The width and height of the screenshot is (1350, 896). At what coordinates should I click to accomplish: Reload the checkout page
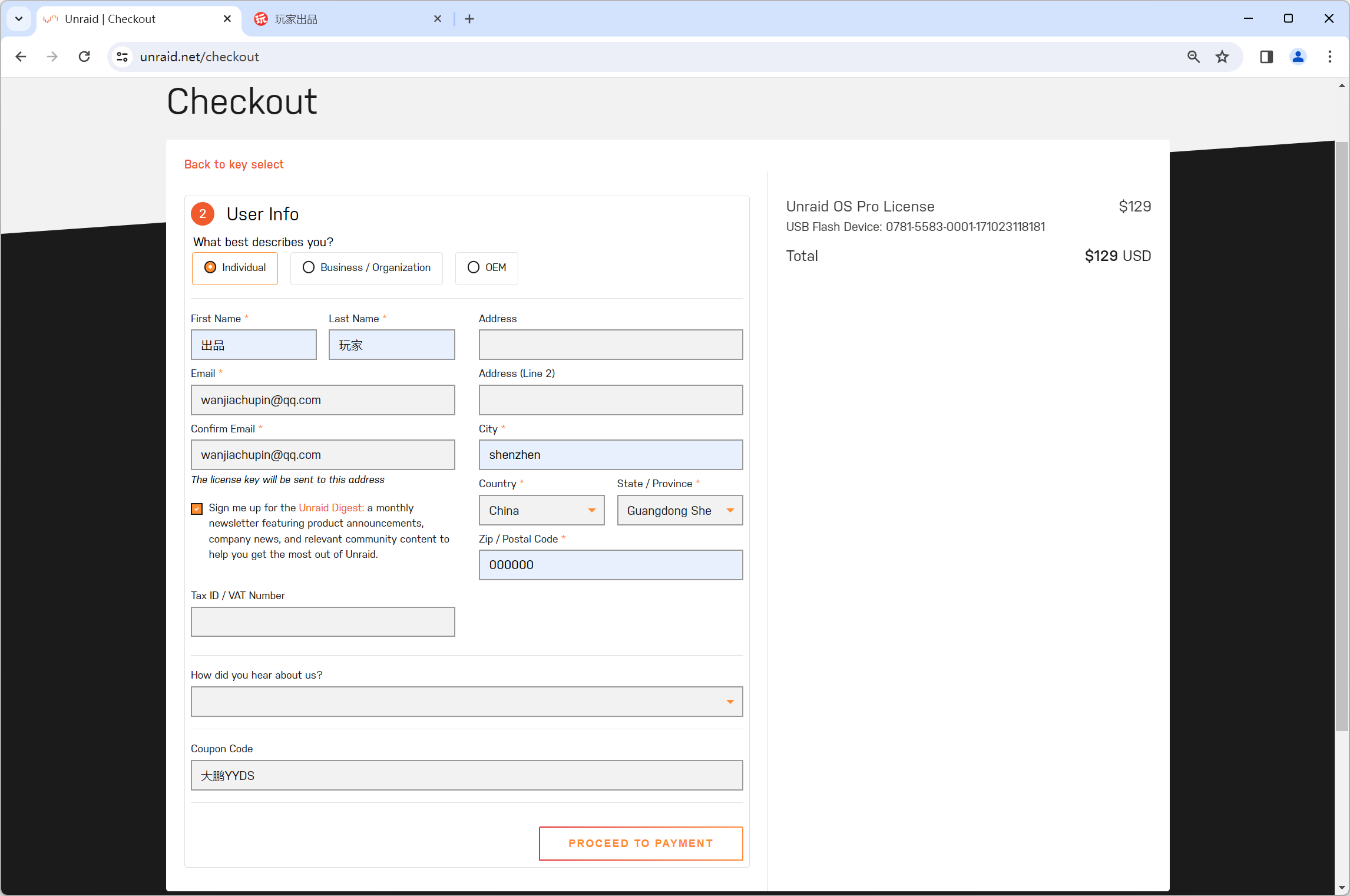[84, 57]
